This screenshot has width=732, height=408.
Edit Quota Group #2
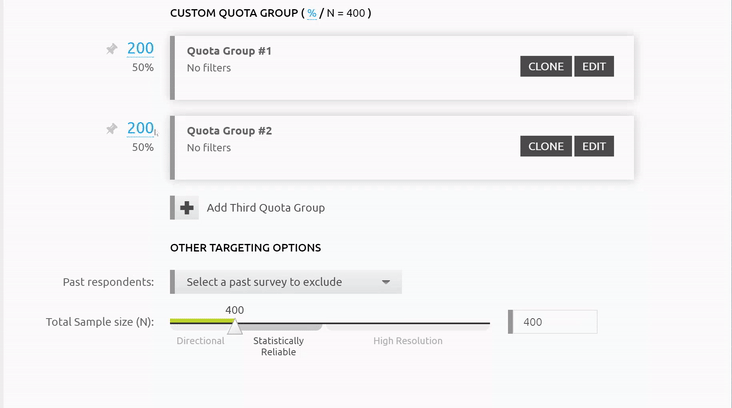point(594,146)
